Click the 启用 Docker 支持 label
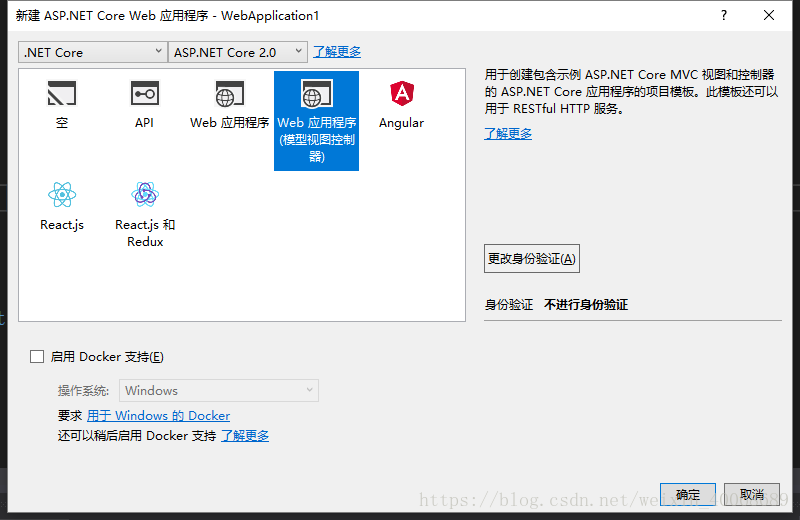The width and height of the screenshot is (800, 520). click(107, 357)
